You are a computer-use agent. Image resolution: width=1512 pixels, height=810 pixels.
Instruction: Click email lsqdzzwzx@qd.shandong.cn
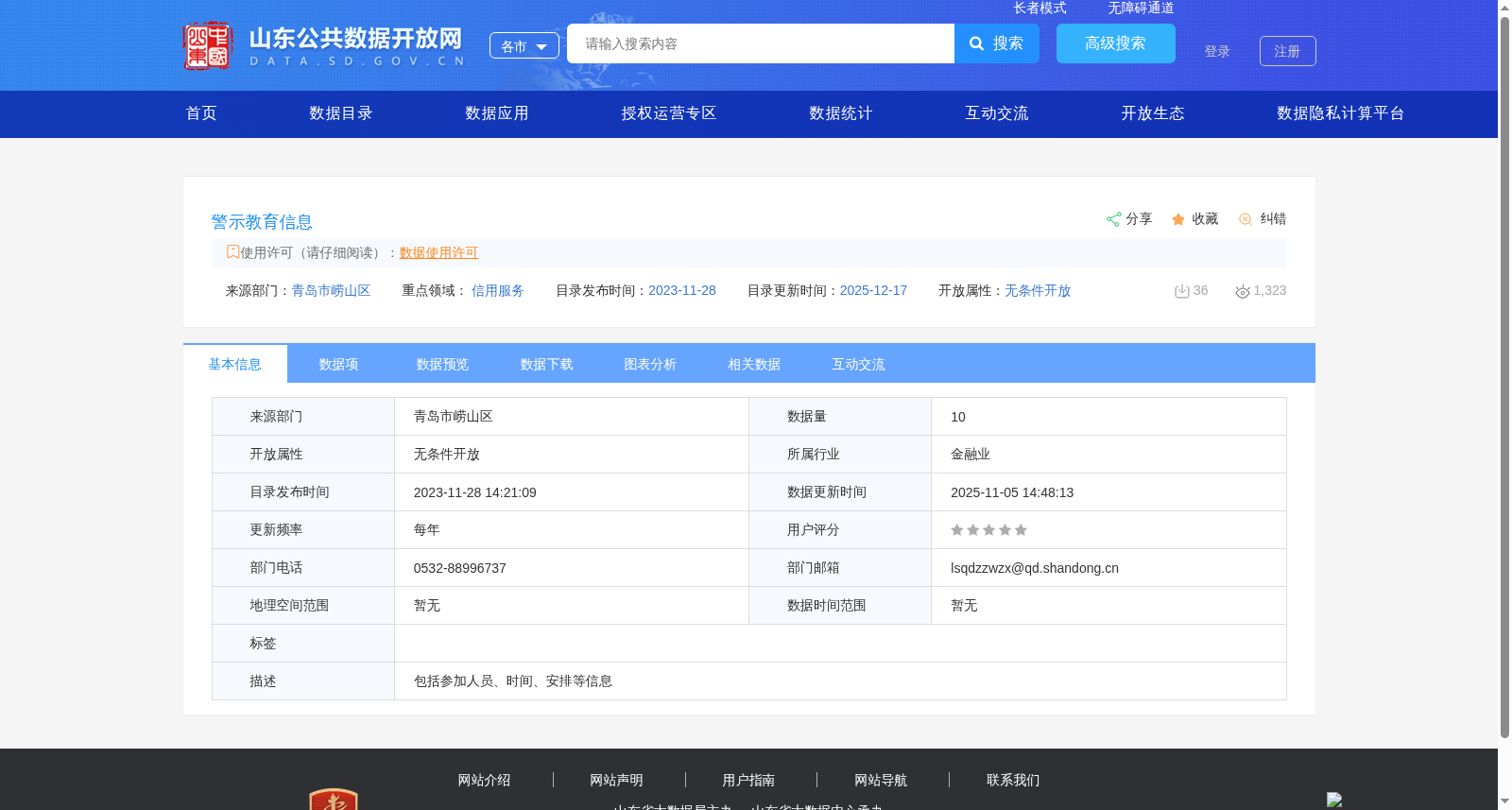[1035, 568]
